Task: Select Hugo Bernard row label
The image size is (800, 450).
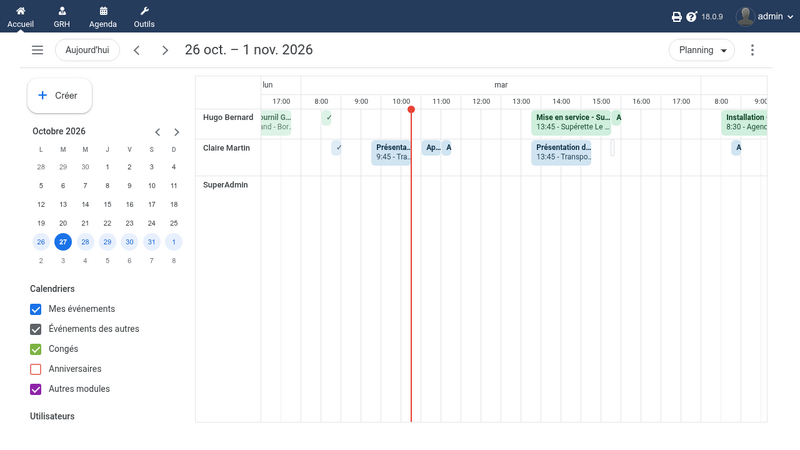Action: (228, 117)
